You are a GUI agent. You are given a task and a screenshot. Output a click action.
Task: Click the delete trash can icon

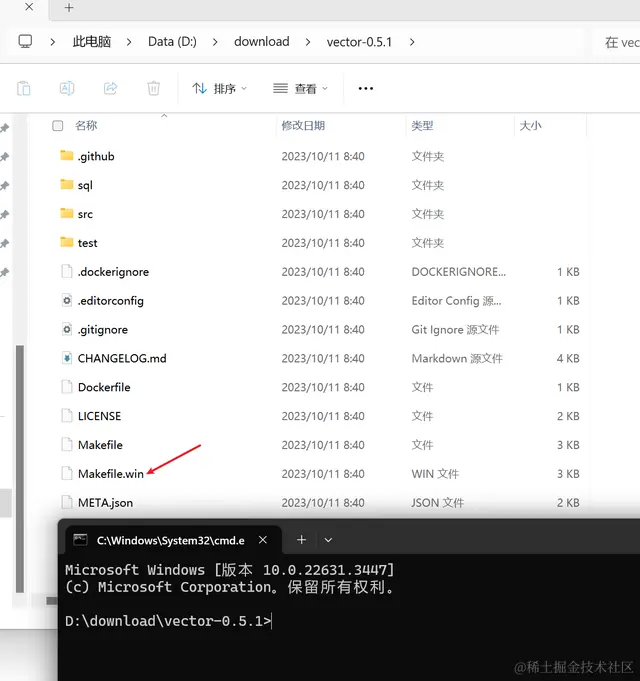click(153, 88)
